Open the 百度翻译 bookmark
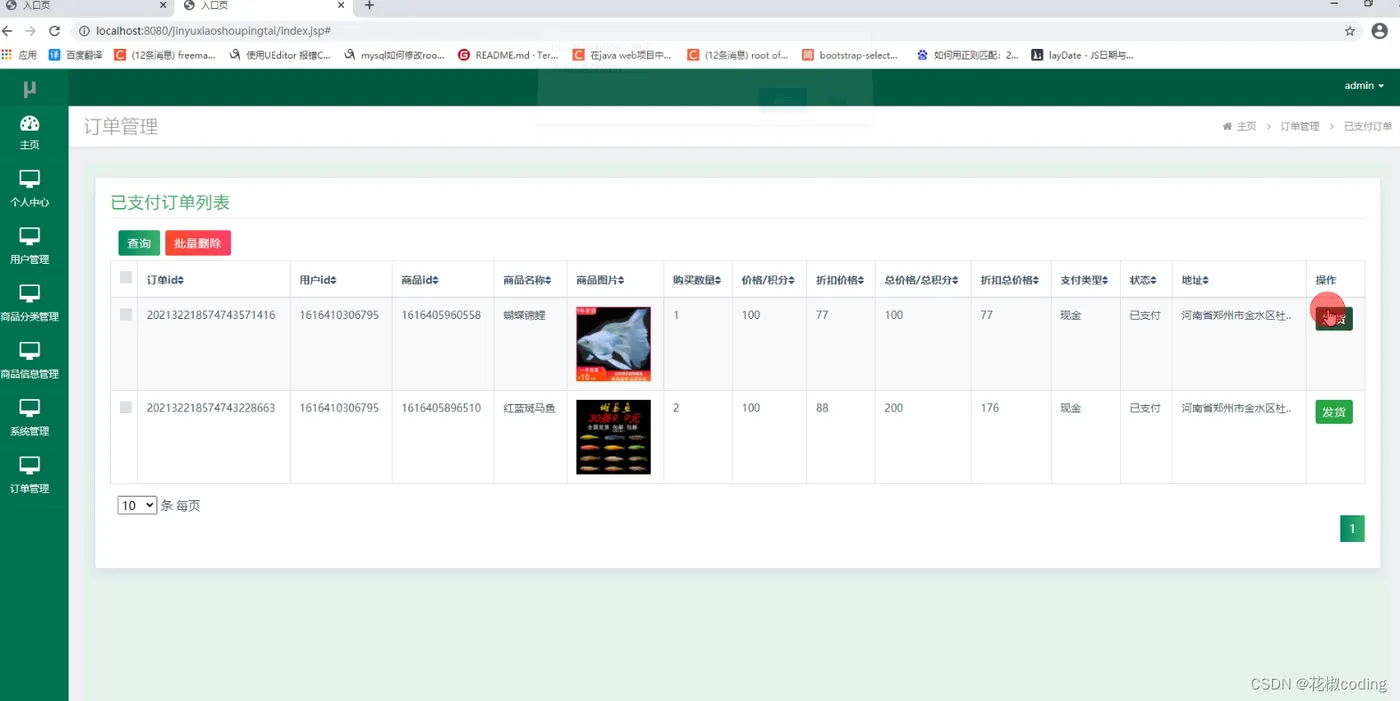 point(75,55)
